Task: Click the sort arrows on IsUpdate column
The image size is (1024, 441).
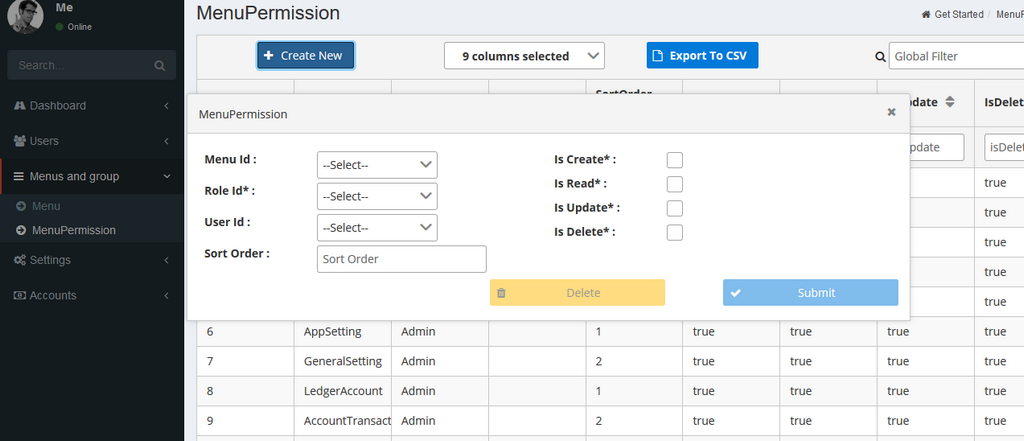Action: pyautogui.click(x=950, y=102)
